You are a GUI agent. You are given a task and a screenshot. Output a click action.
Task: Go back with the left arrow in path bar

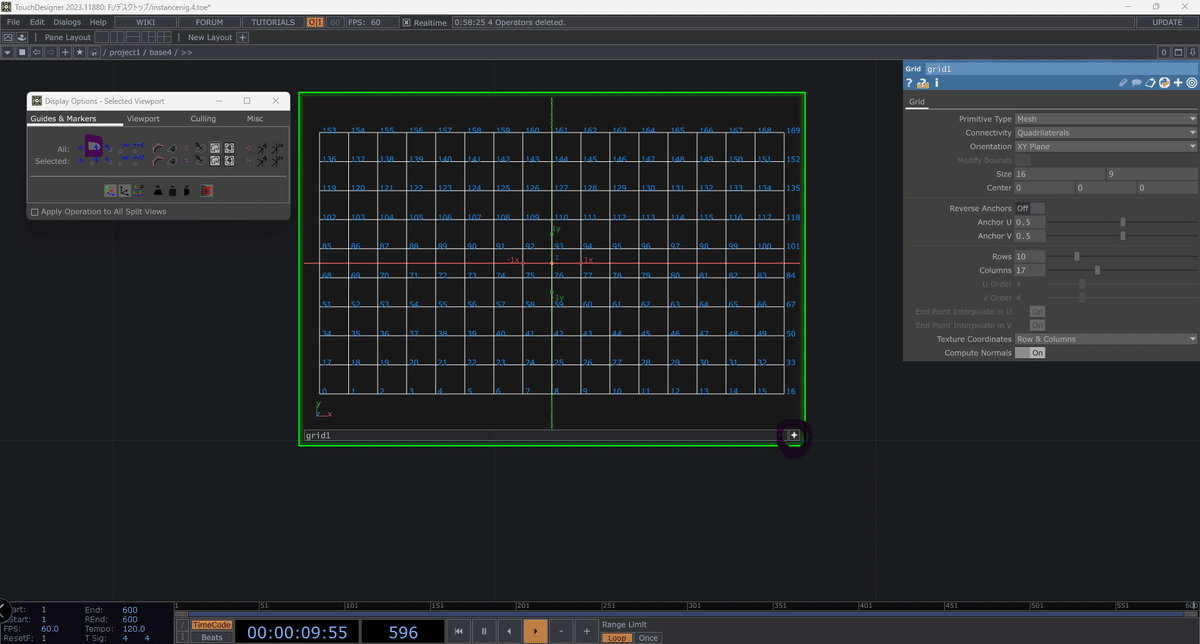click(37, 52)
